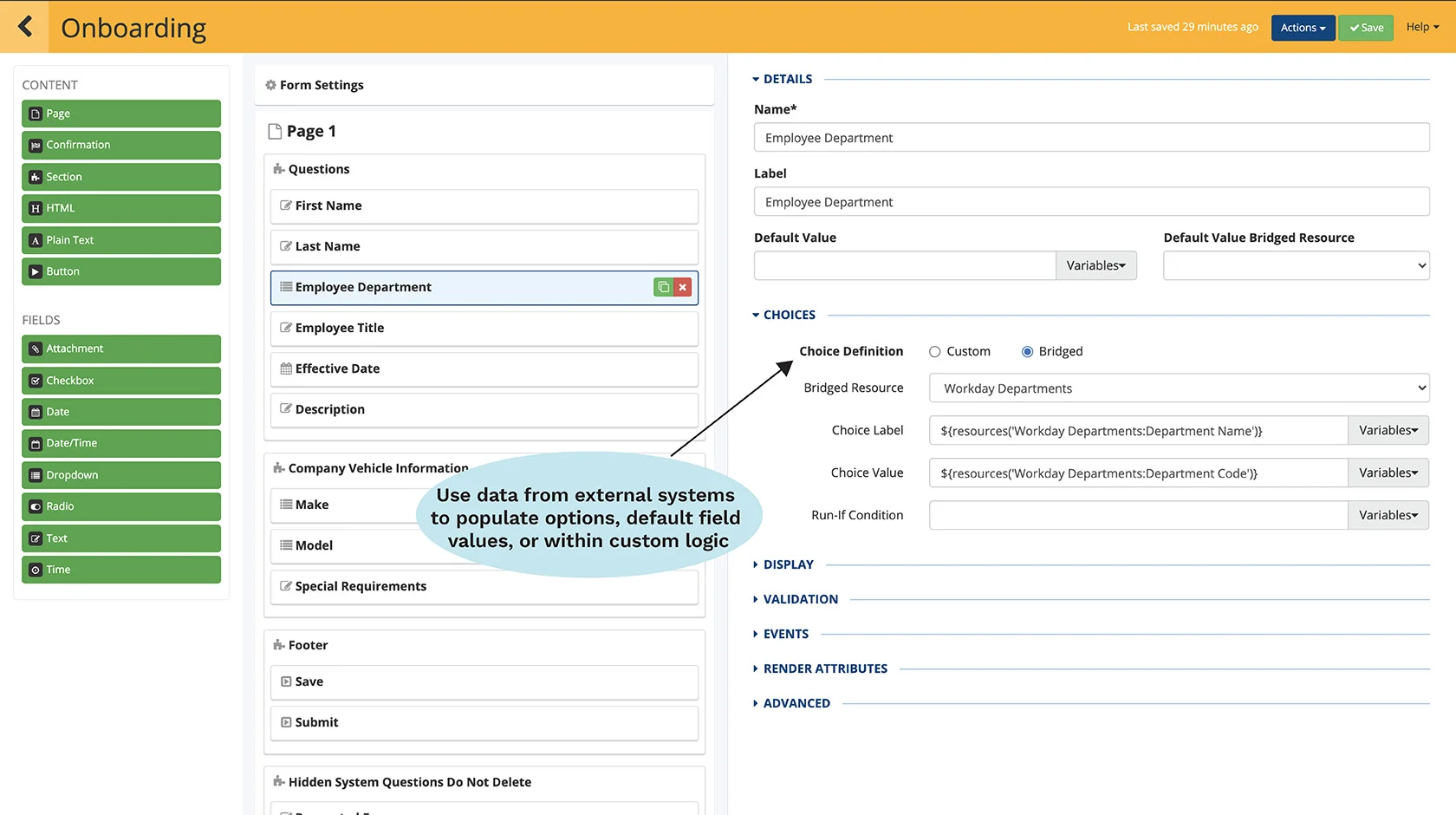Expand the Render Attributes section

point(820,668)
